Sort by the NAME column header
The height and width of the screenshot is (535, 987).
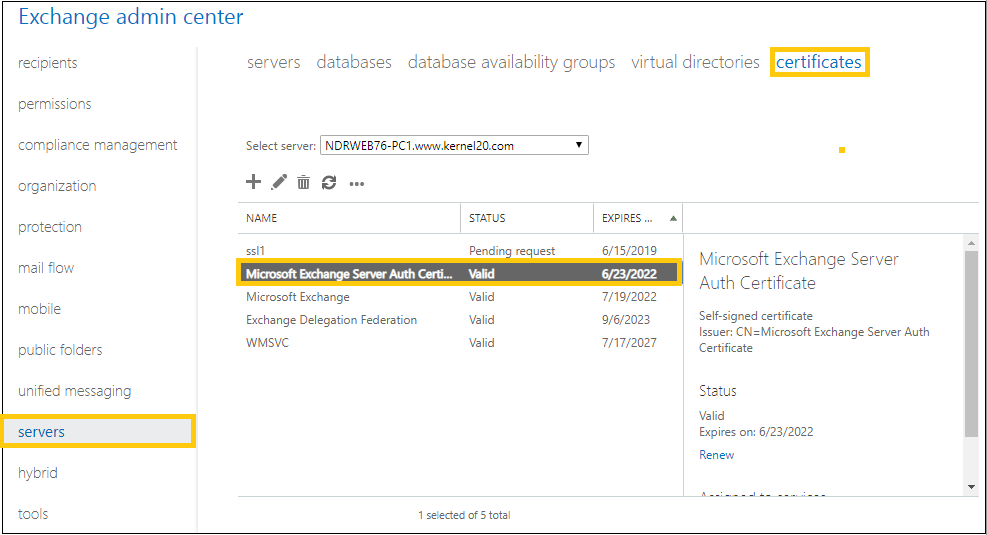click(261, 218)
